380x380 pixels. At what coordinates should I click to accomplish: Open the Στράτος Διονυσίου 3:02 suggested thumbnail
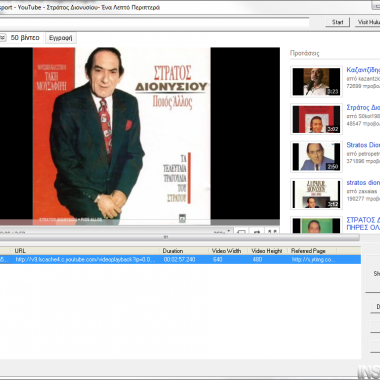point(316,119)
